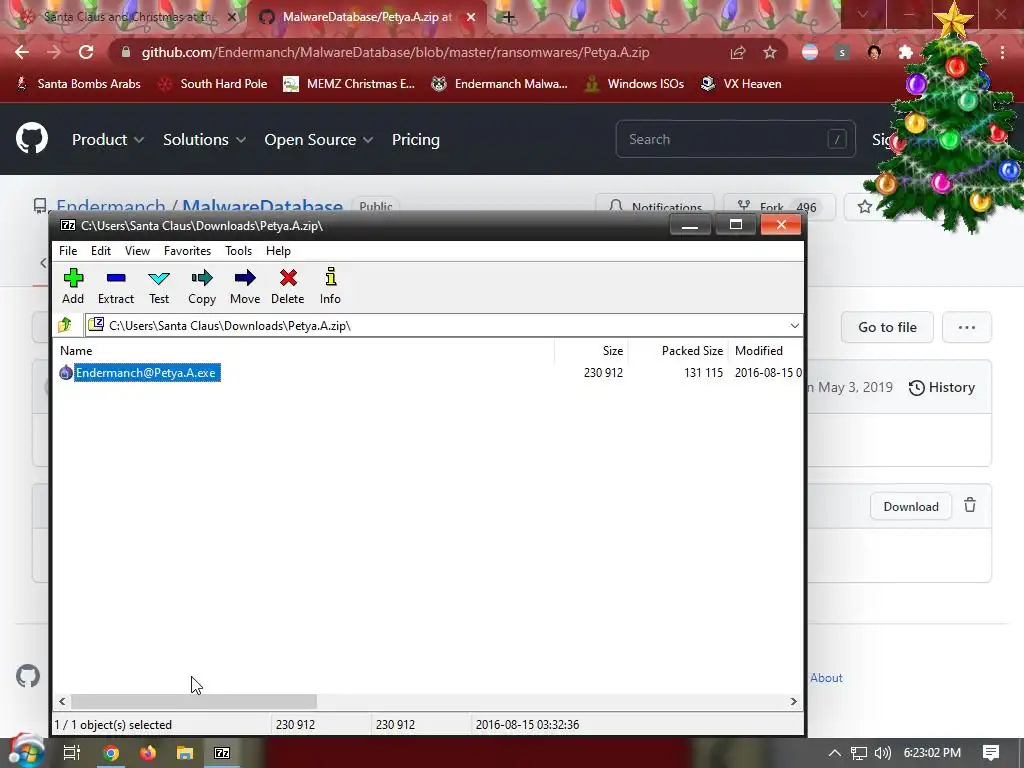Click the Copy toolbar icon
This screenshot has width=1024, height=768.
click(202, 285)
